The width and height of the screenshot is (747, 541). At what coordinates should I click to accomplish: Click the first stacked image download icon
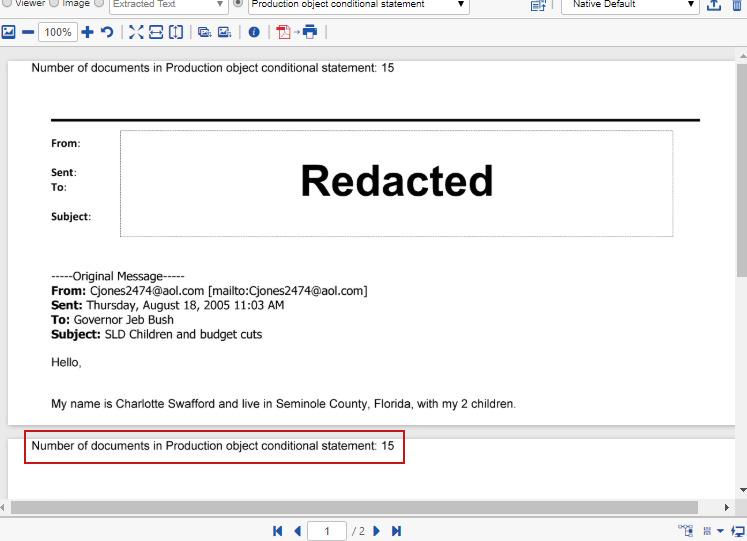tap(205, 32)
